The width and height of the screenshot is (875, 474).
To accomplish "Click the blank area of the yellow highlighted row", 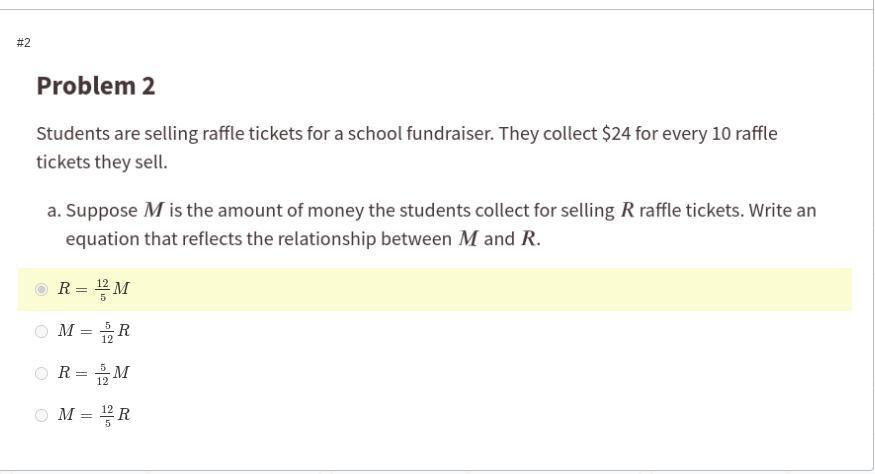I will [500, 289].
